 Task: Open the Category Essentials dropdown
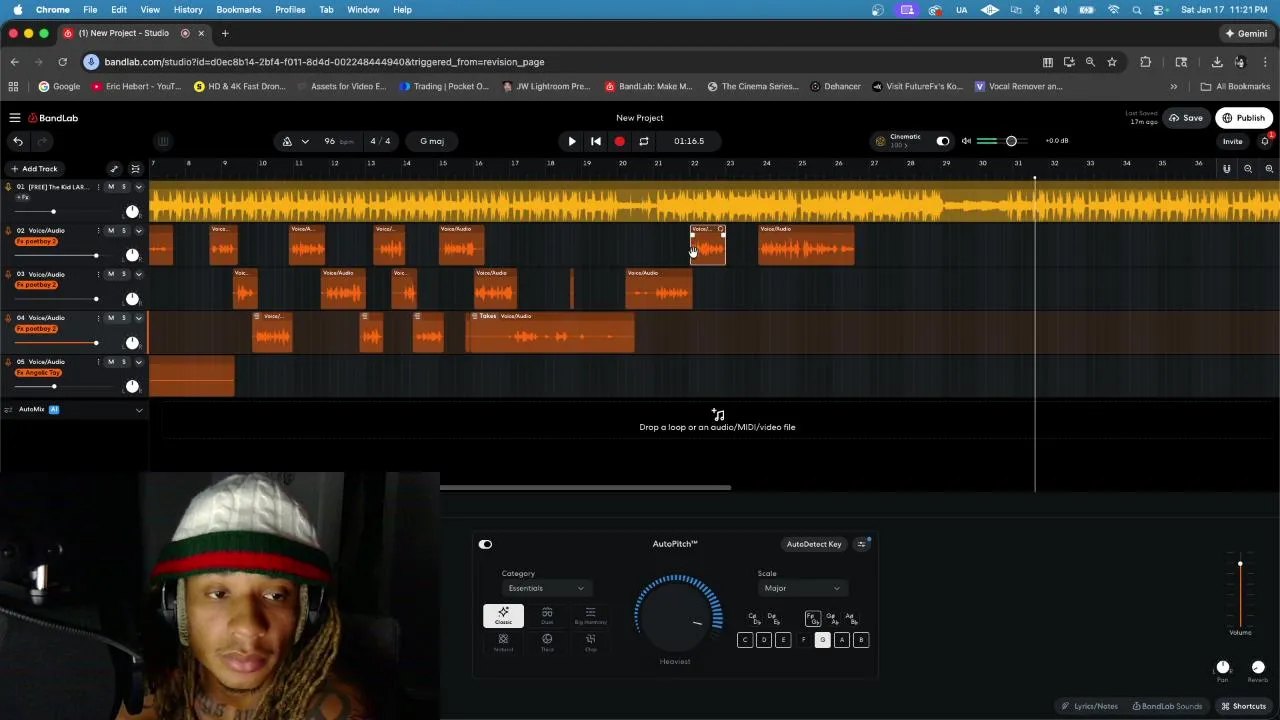(545, 588)
